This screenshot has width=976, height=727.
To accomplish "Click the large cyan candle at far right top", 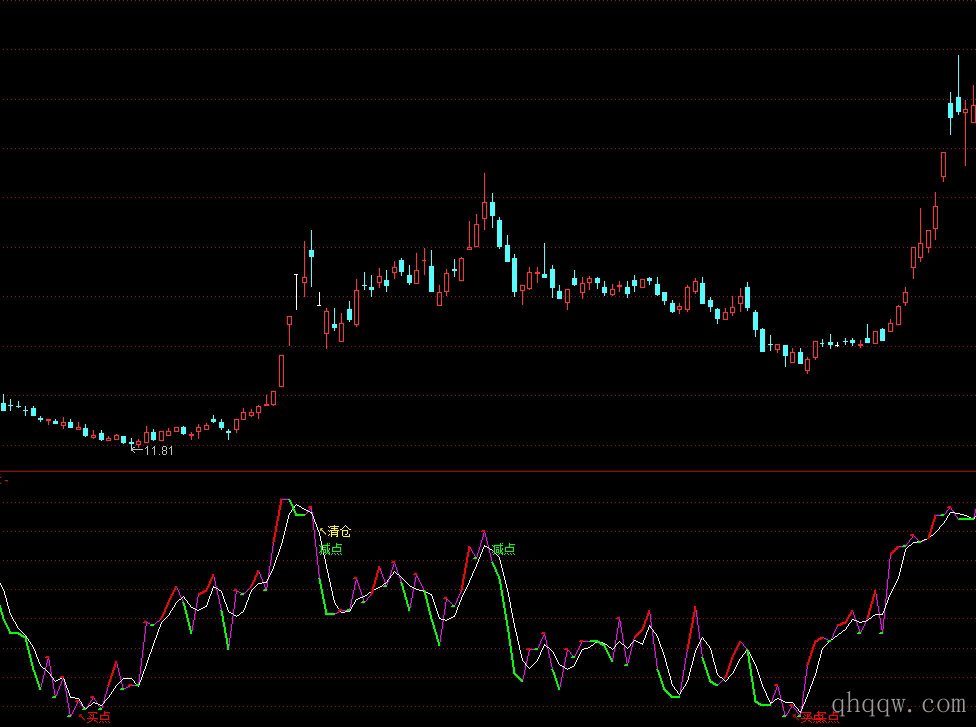I will [x=951, y=109].
